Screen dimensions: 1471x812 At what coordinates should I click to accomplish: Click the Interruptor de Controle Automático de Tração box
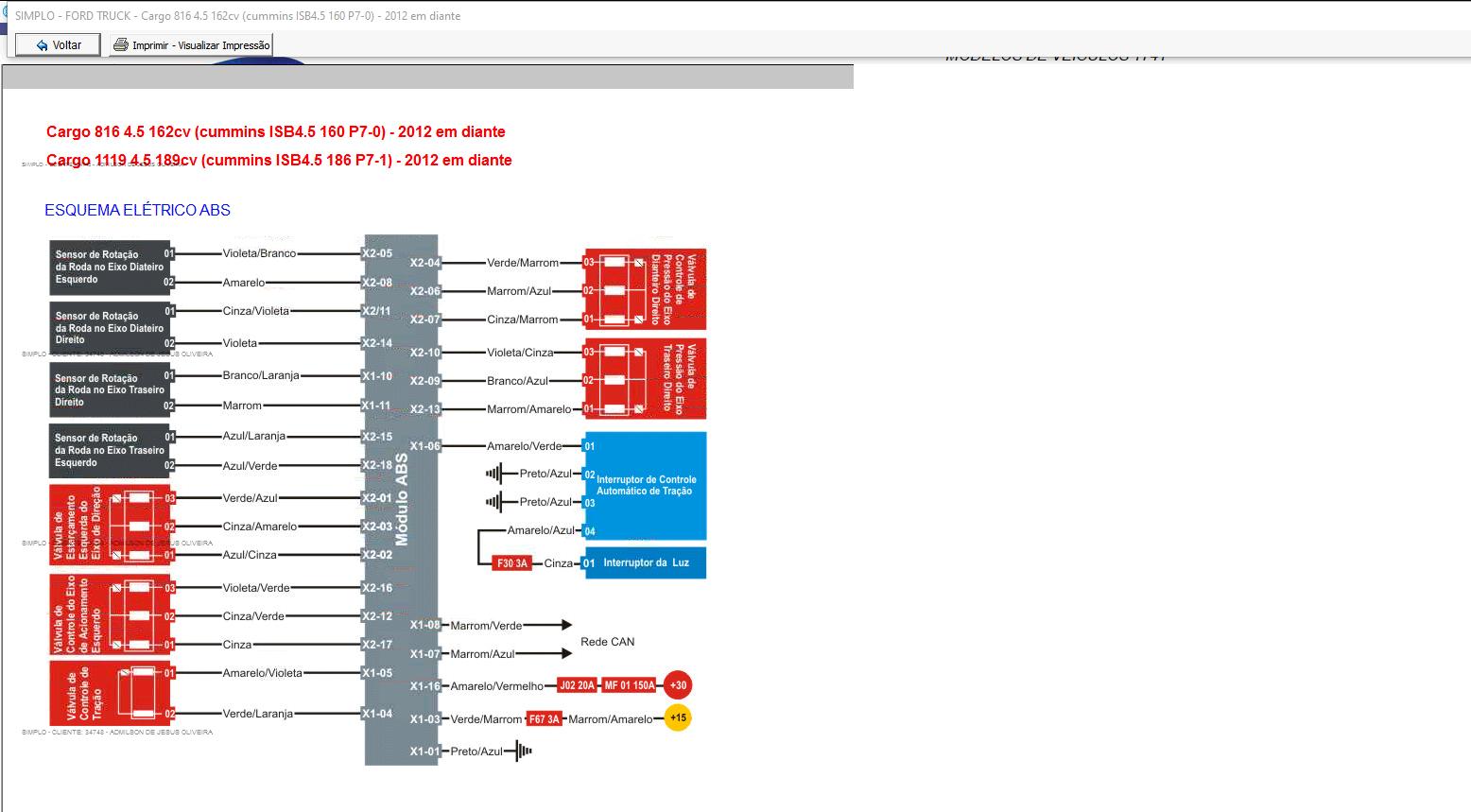tap(646, 485)
